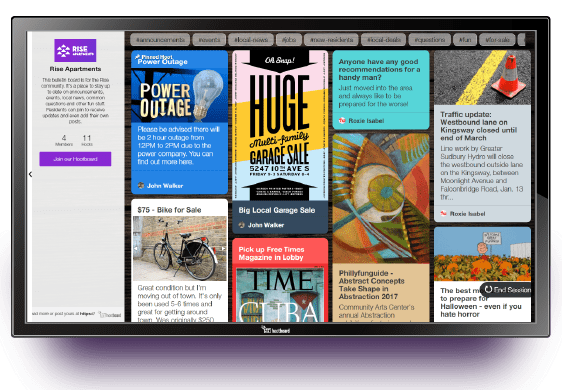Open the Power Outage lightbulb image
This screenshot has height=390, width=562.
(180, 95)
